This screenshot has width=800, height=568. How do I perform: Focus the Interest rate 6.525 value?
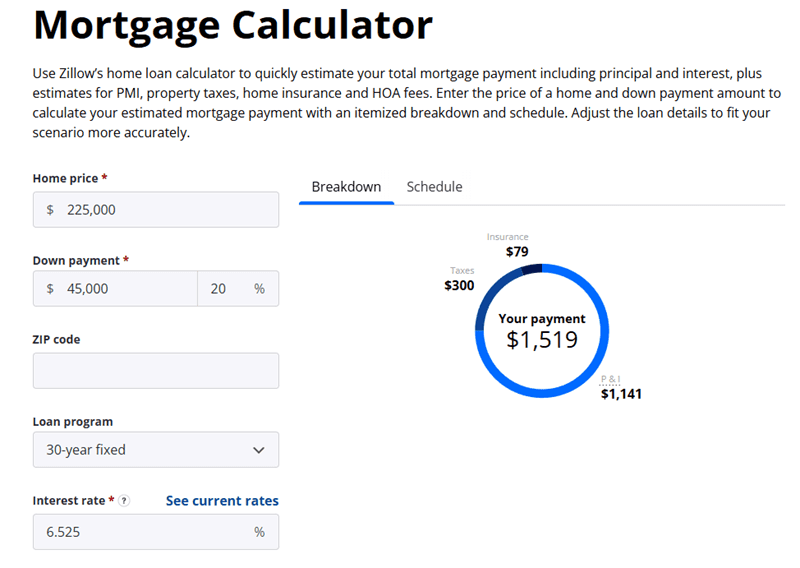[x=140, y=532]
